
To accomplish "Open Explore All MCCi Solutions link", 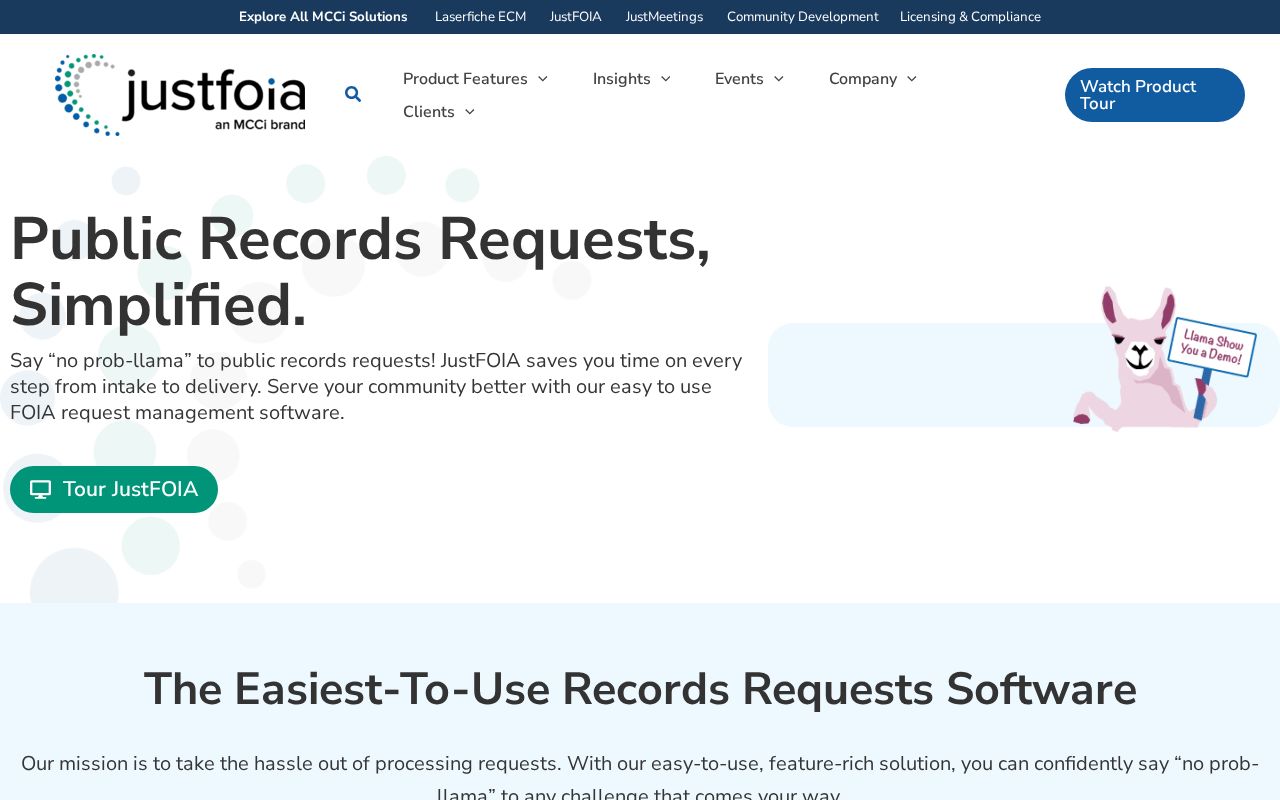I will (323, 17).
